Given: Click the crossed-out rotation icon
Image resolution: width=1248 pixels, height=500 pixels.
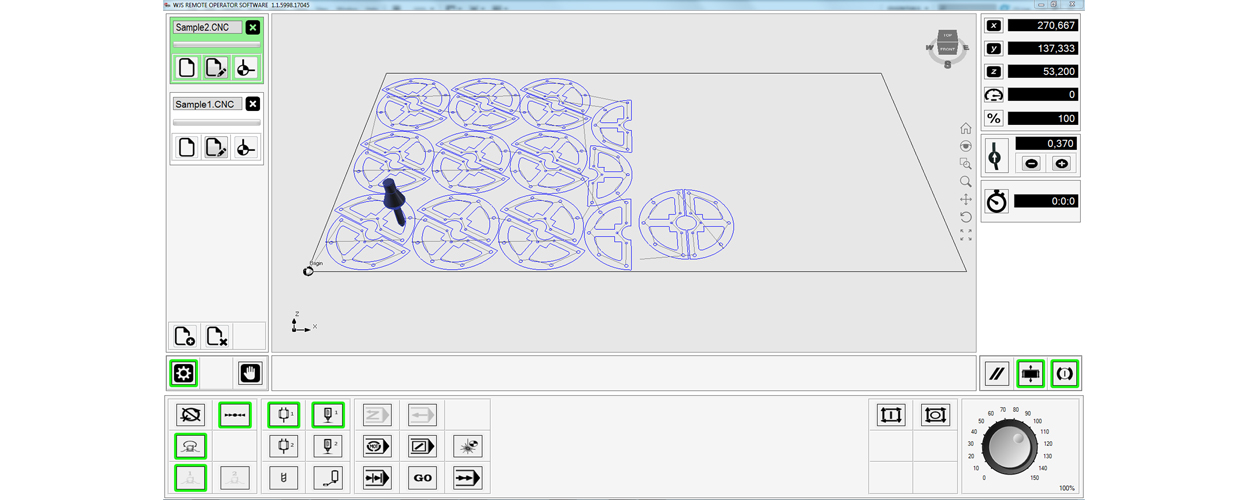Looking at the screenshot, I should coord(190,414).
